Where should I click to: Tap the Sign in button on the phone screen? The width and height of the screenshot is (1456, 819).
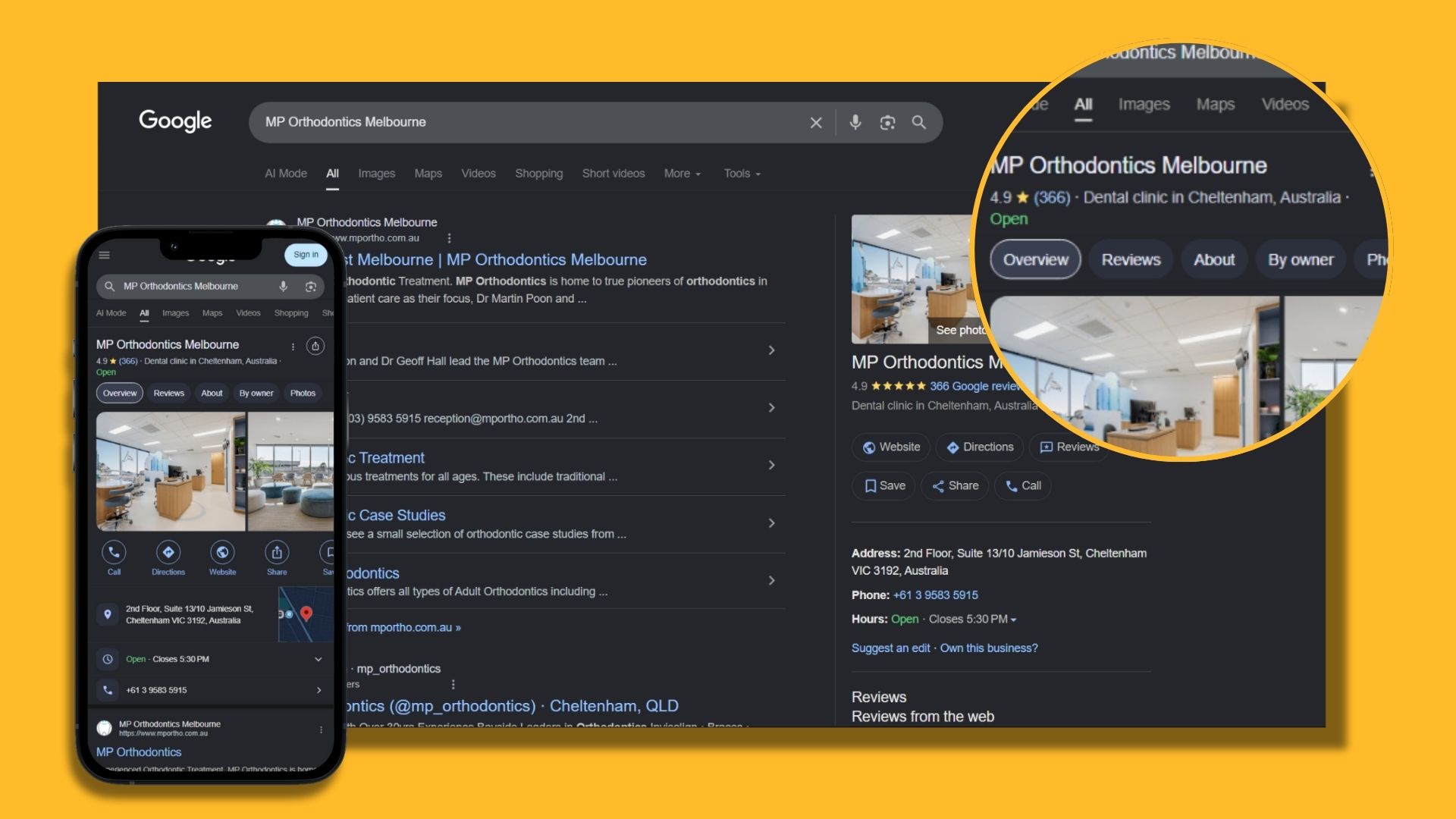tap(306, 255)
